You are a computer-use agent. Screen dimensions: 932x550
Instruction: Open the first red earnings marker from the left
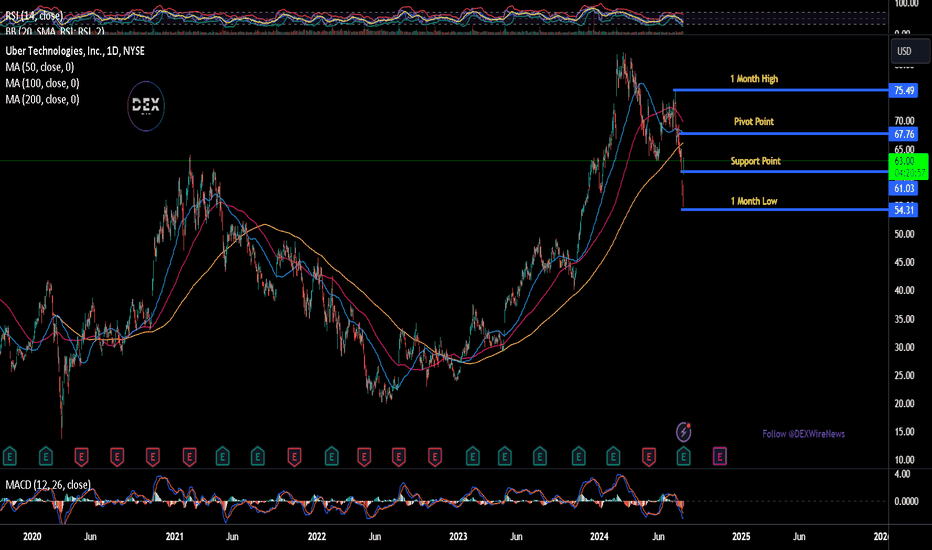click(81, 457)
